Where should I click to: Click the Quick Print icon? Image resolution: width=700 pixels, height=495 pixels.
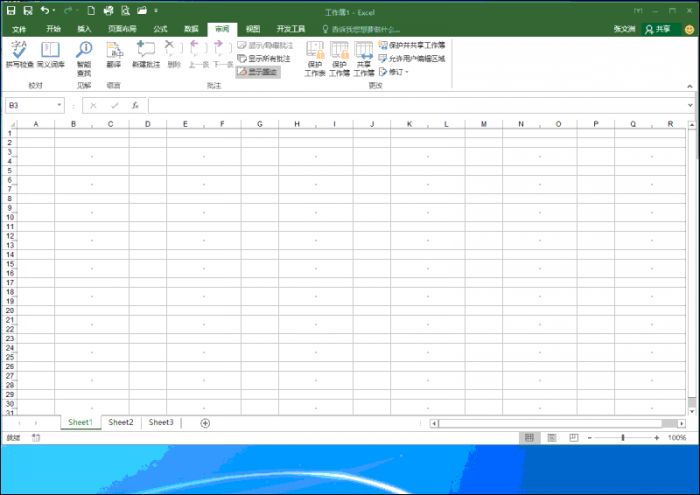[108, 10]
